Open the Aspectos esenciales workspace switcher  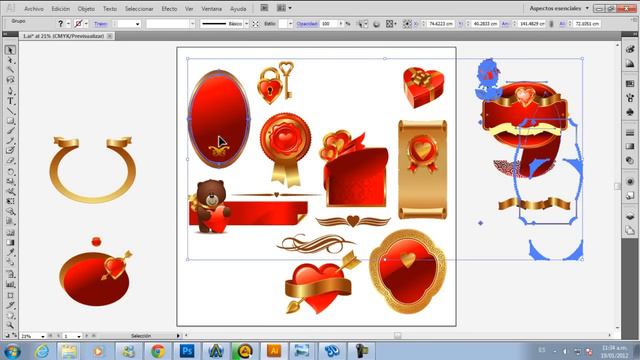559,8
